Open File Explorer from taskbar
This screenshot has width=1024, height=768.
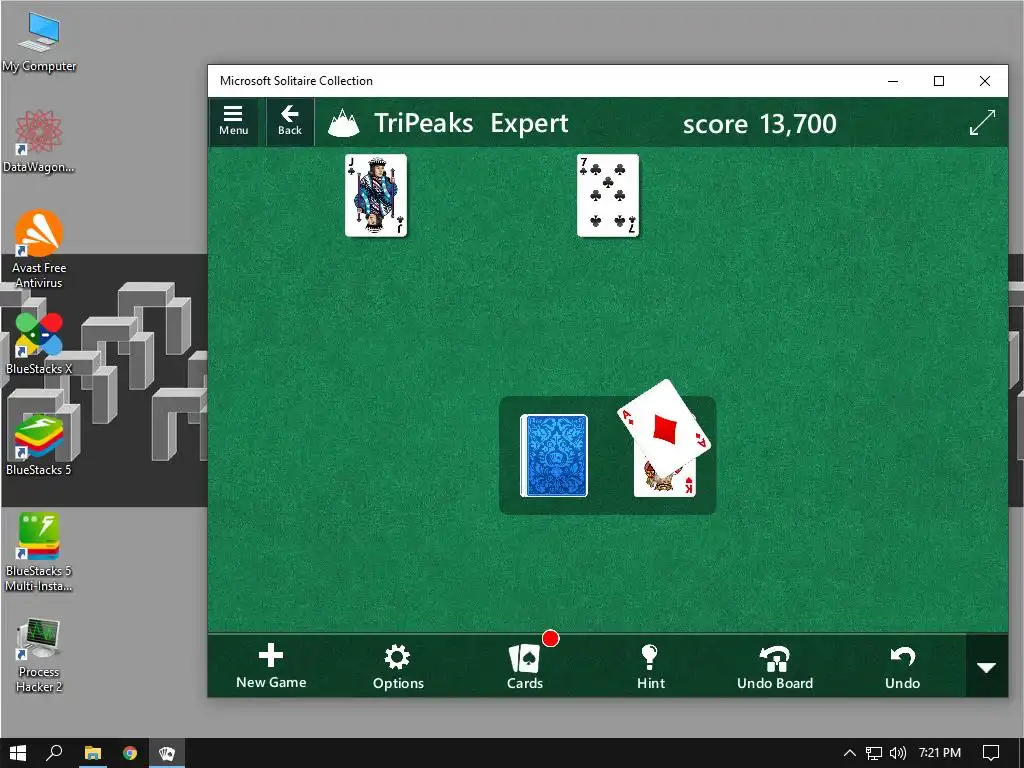pyautogui.click(x=93, y=753)
